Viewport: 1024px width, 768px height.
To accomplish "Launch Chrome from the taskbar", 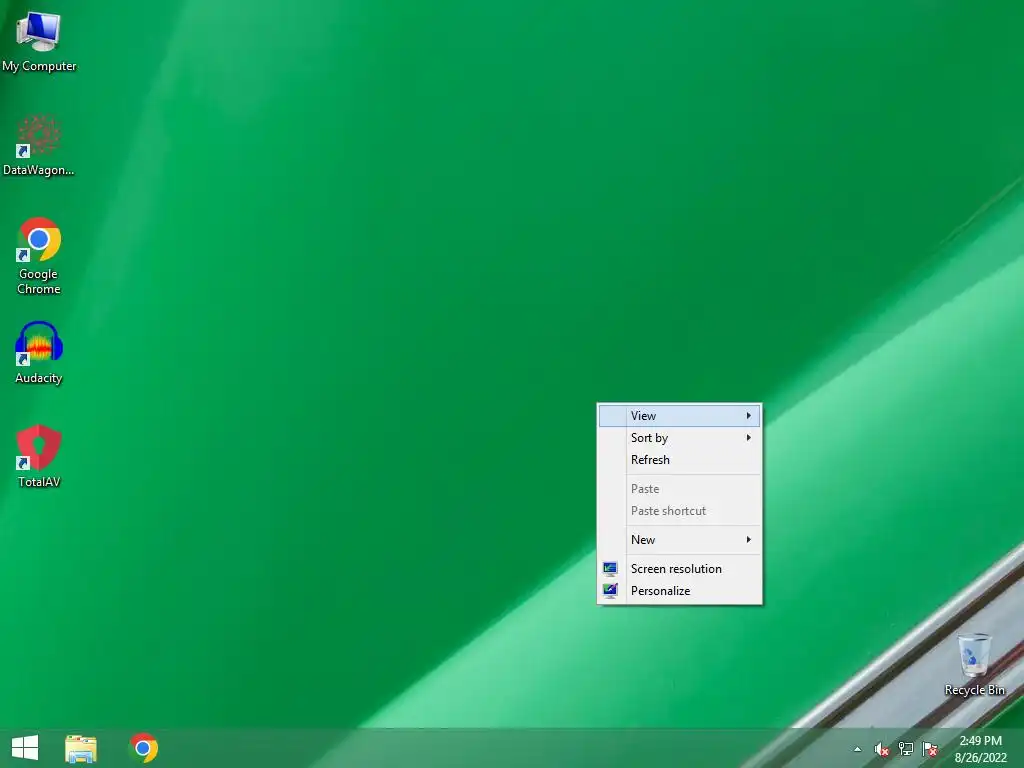I will (x=144, y=748).
